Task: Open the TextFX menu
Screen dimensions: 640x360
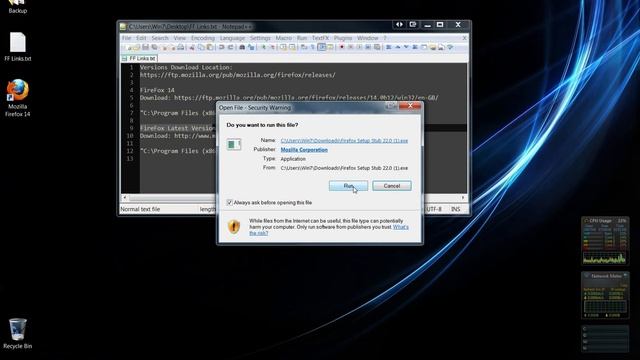Action: click(320, 38)
